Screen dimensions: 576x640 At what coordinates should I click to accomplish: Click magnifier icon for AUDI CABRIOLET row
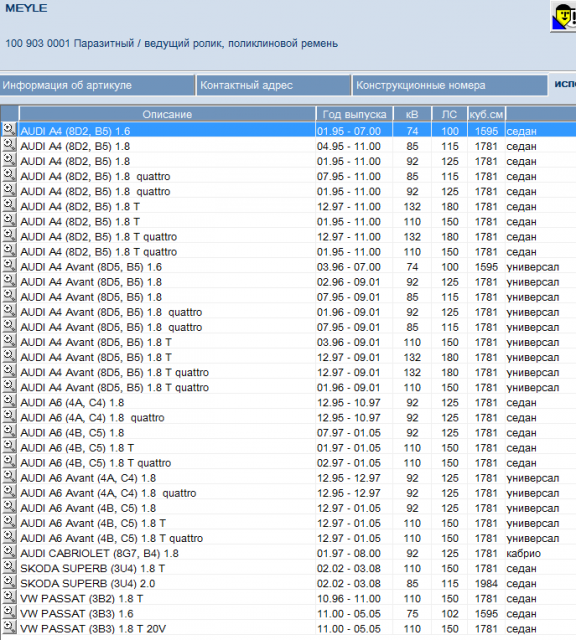[x=9, y=553]
